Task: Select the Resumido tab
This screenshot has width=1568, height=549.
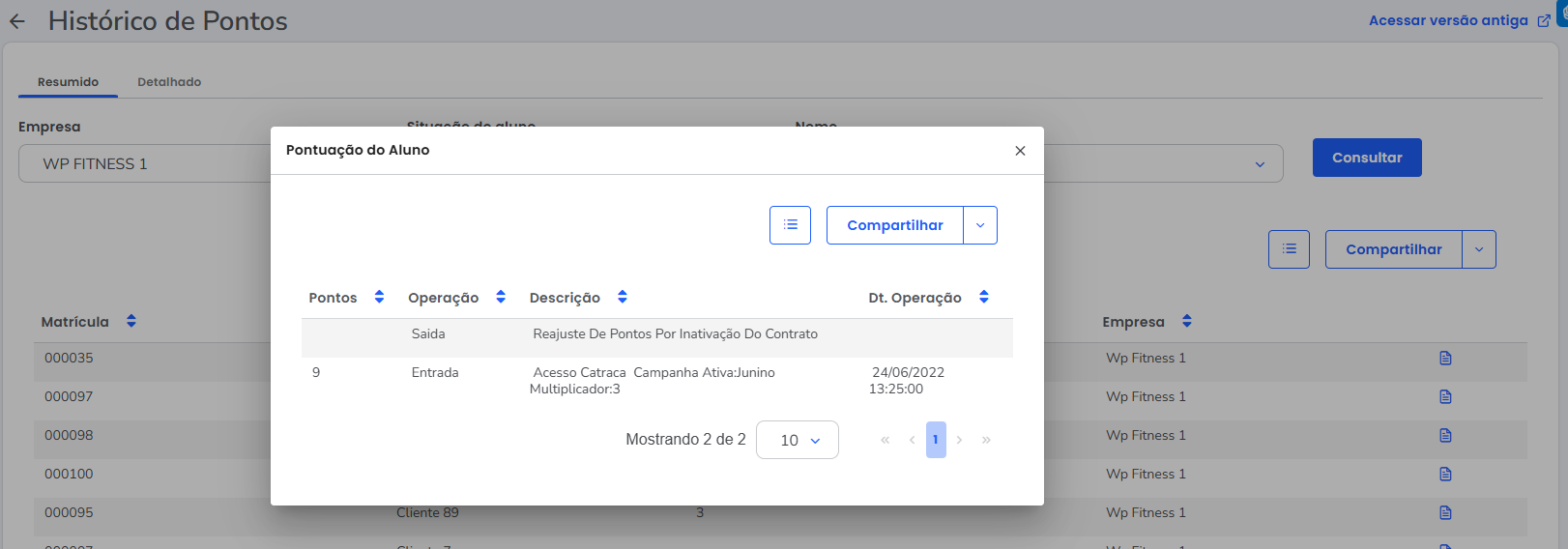Action: pos(68,82)
